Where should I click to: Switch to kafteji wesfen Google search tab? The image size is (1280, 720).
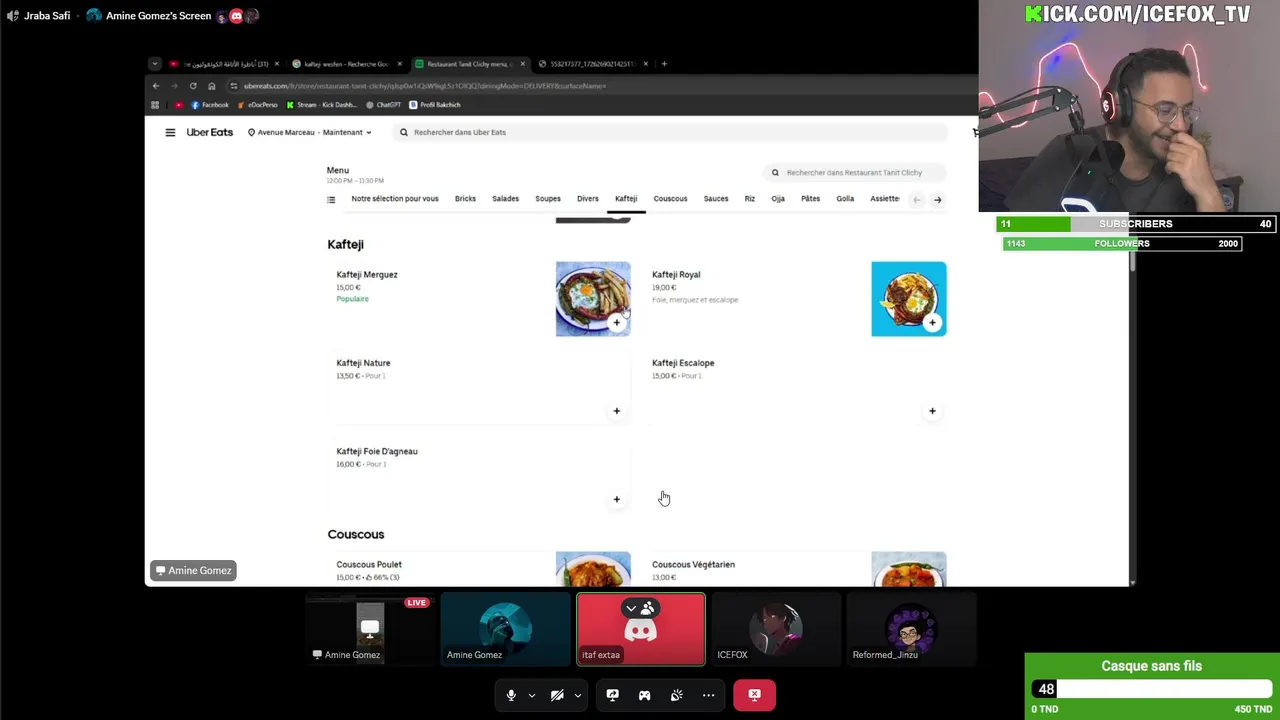(x=347, y=64)
